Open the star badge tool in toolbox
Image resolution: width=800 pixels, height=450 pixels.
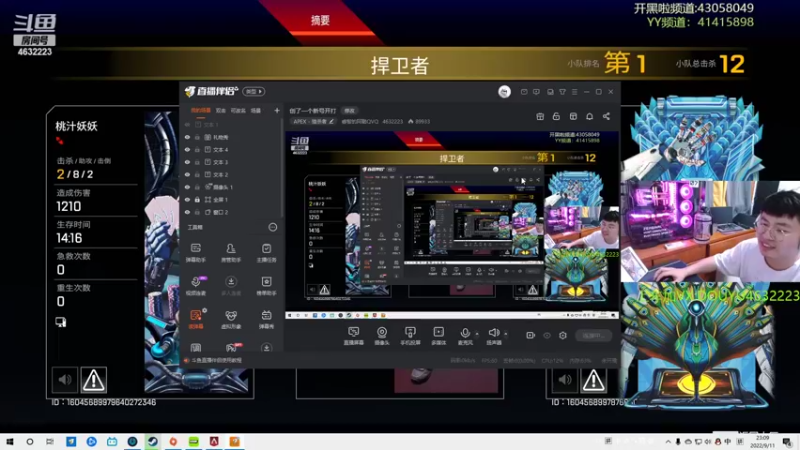266,286
